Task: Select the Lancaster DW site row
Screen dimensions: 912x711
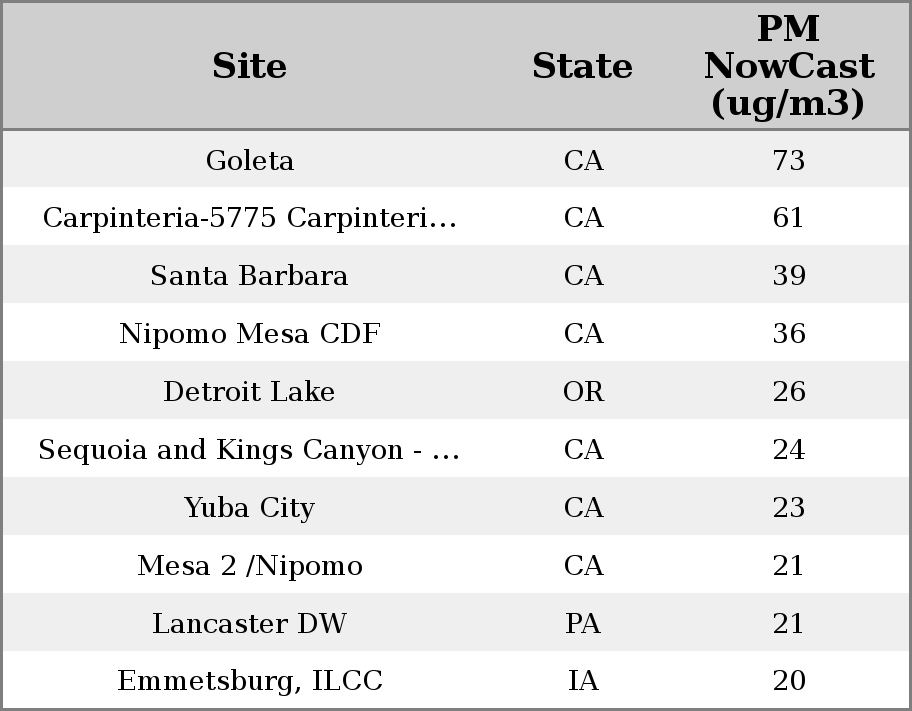Action: tap(249, 624)
